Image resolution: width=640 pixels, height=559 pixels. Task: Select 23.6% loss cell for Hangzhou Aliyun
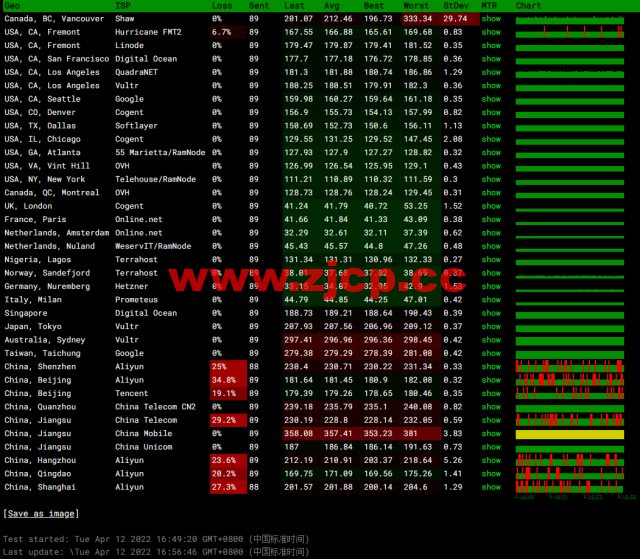[229, 460]
